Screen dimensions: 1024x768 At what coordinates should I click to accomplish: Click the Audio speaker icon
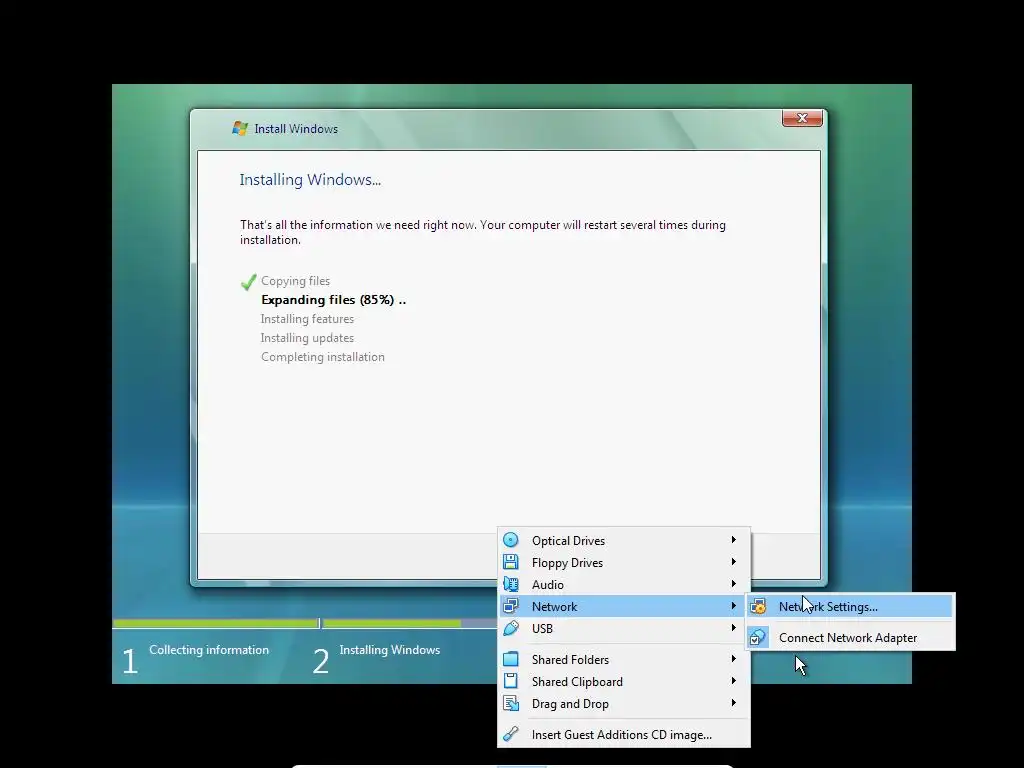coord(511,584)
